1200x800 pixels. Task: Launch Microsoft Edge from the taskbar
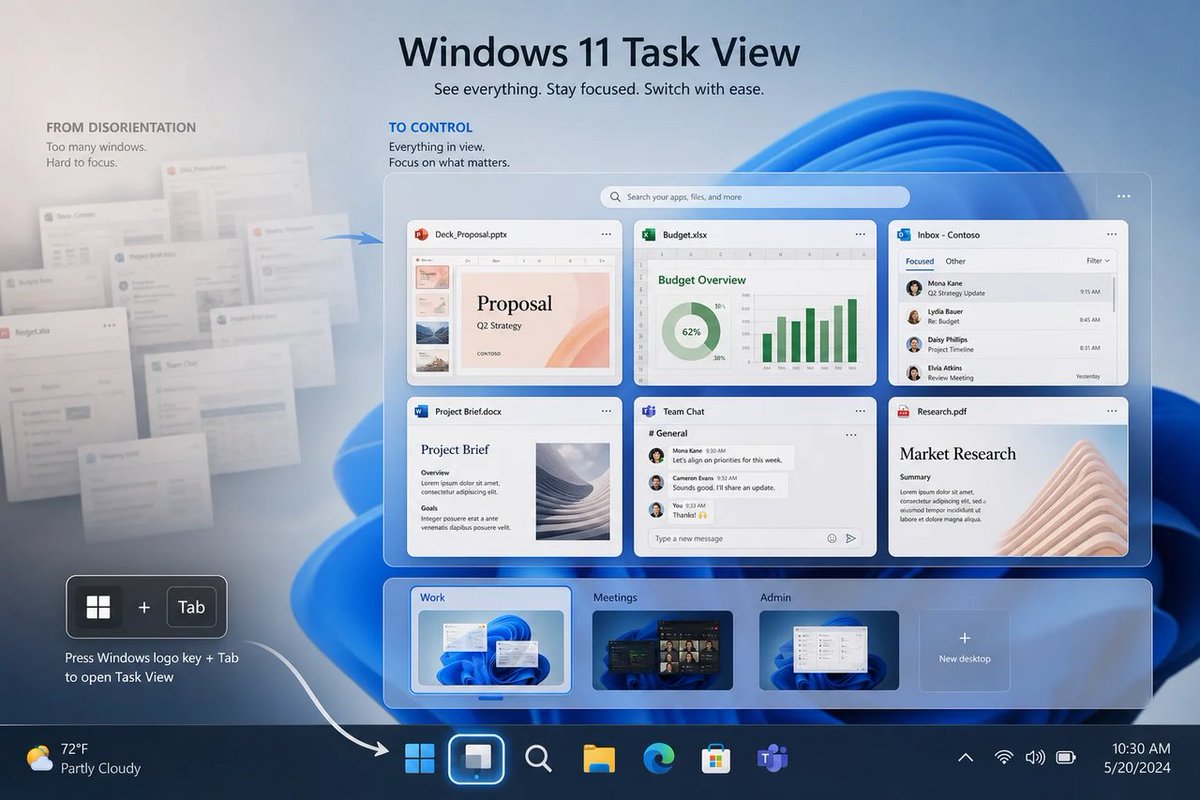click(658, 759)
